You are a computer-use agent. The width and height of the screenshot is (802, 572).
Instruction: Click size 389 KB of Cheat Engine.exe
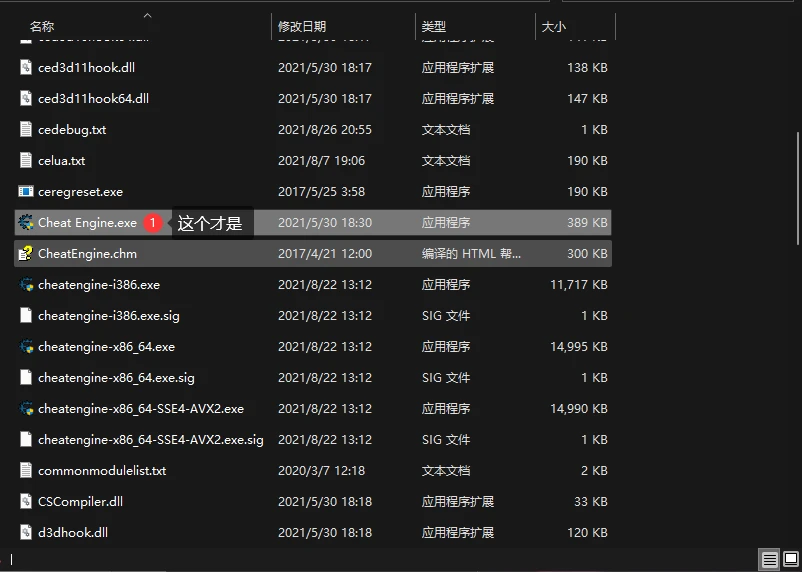tap(587, 223)
